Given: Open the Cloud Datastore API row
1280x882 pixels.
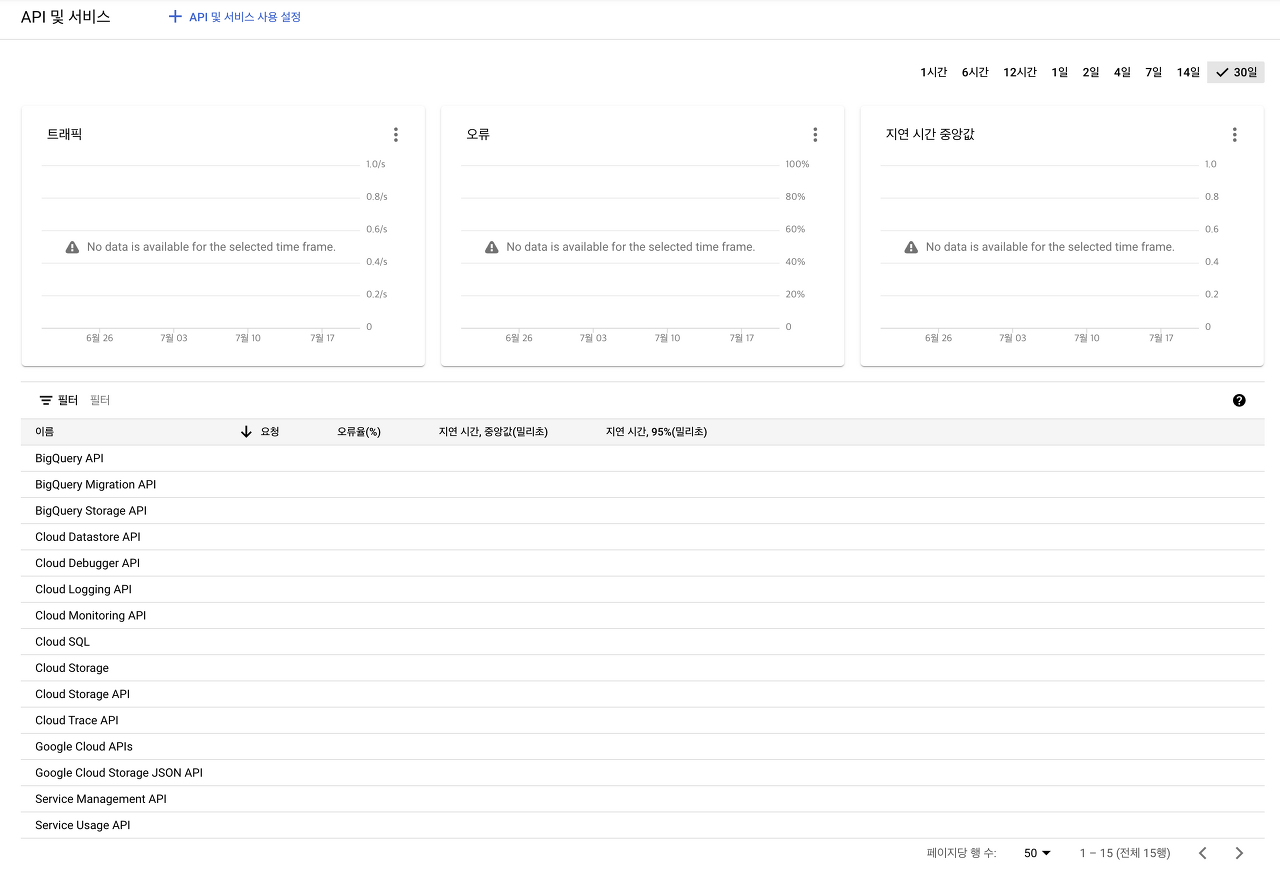Looking at the screenshot, I should 642,537.
